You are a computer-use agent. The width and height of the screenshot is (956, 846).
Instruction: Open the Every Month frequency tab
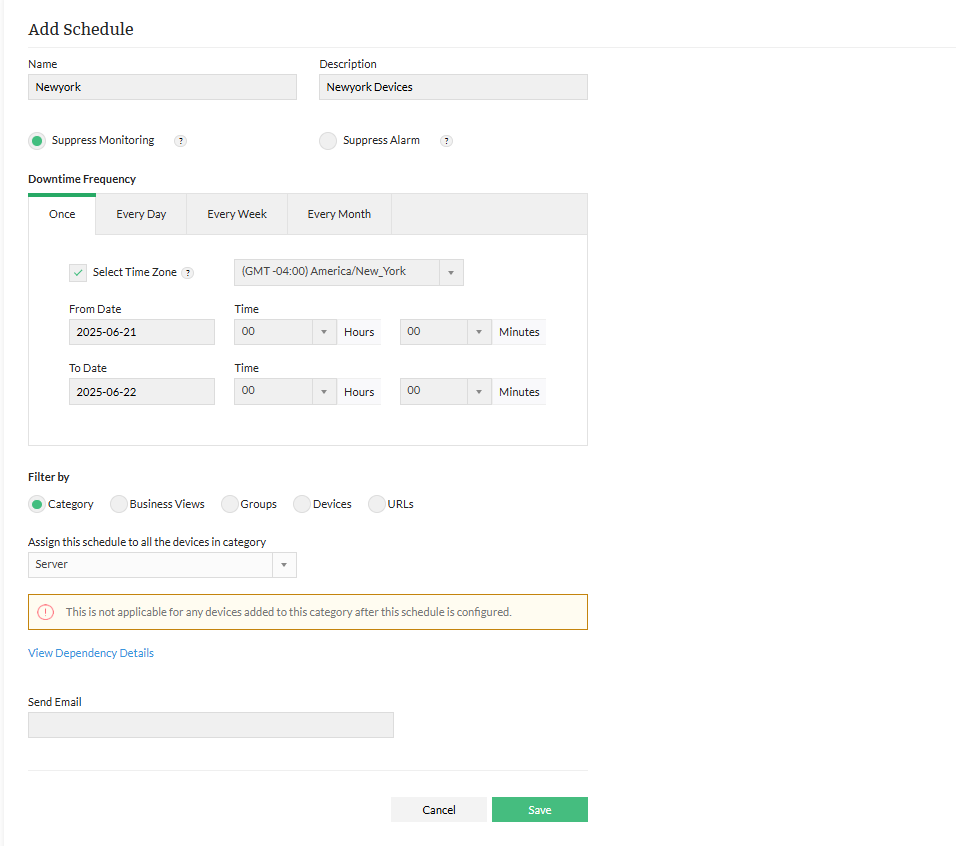click(x=339, y=214)
